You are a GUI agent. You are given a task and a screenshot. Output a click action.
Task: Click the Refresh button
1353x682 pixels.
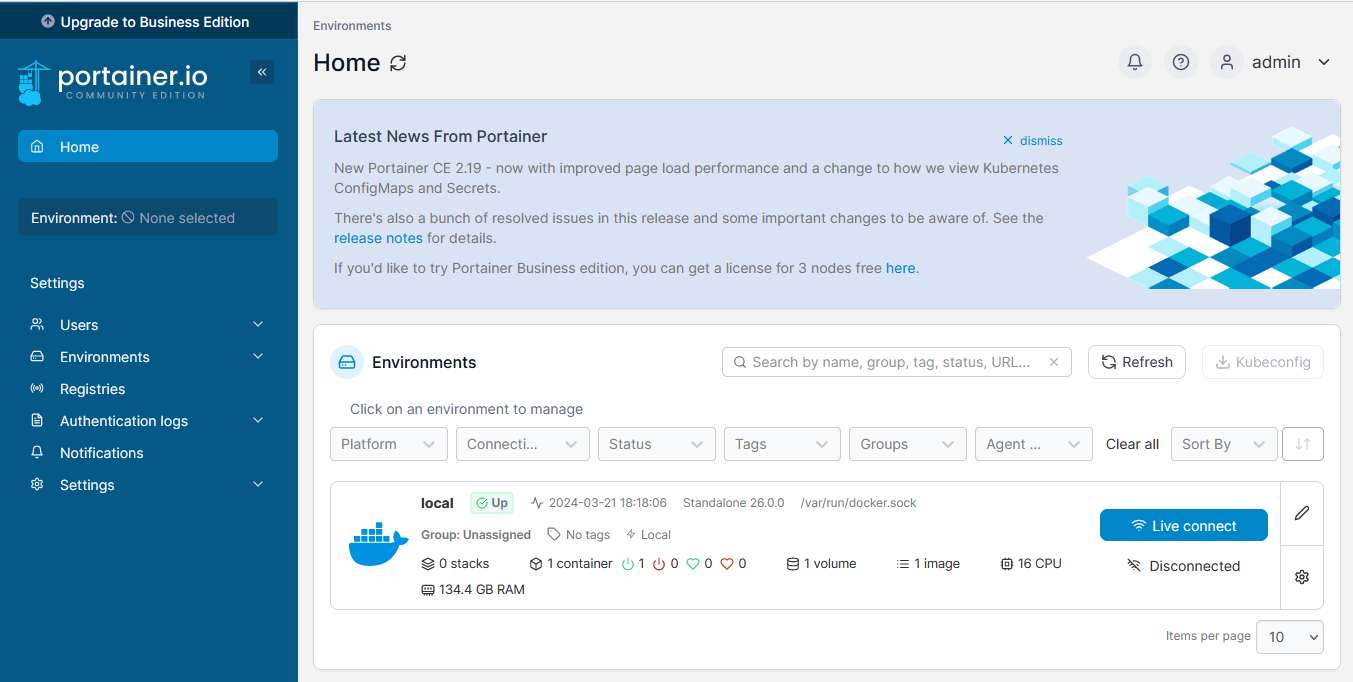tap(1137, 362)
